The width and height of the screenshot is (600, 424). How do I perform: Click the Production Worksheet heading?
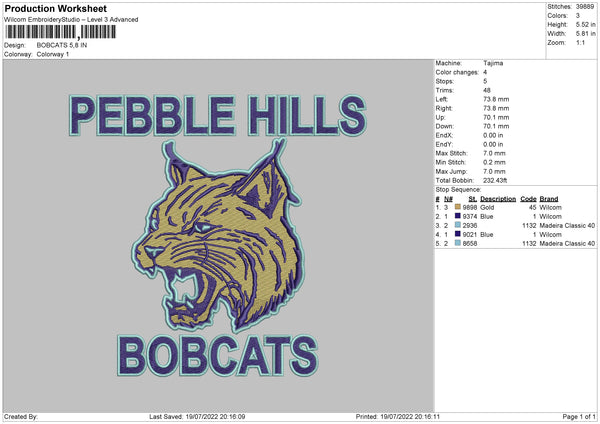pos(55,8)
